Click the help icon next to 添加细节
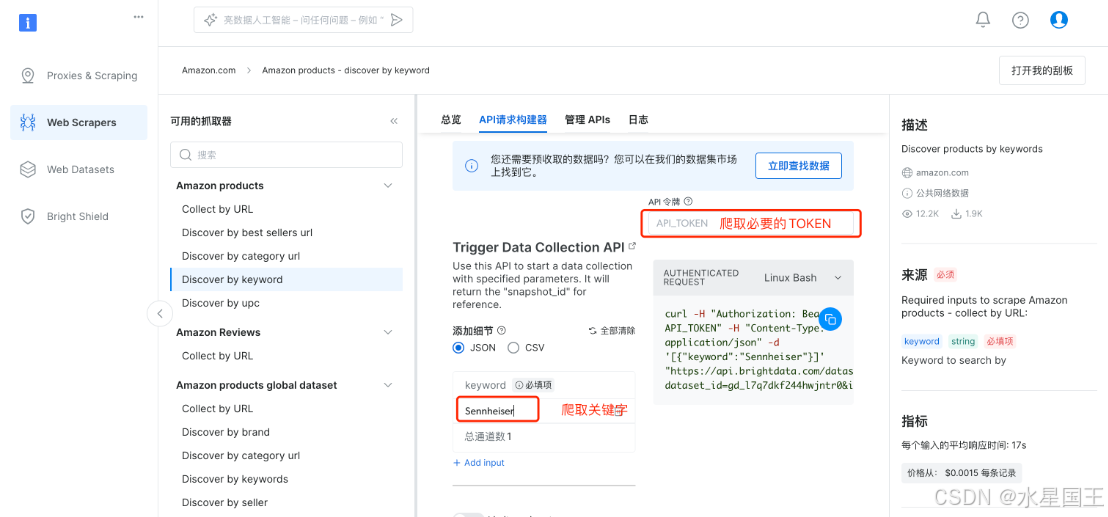This screenshot has width=1108, height=517. coord(502,330)
